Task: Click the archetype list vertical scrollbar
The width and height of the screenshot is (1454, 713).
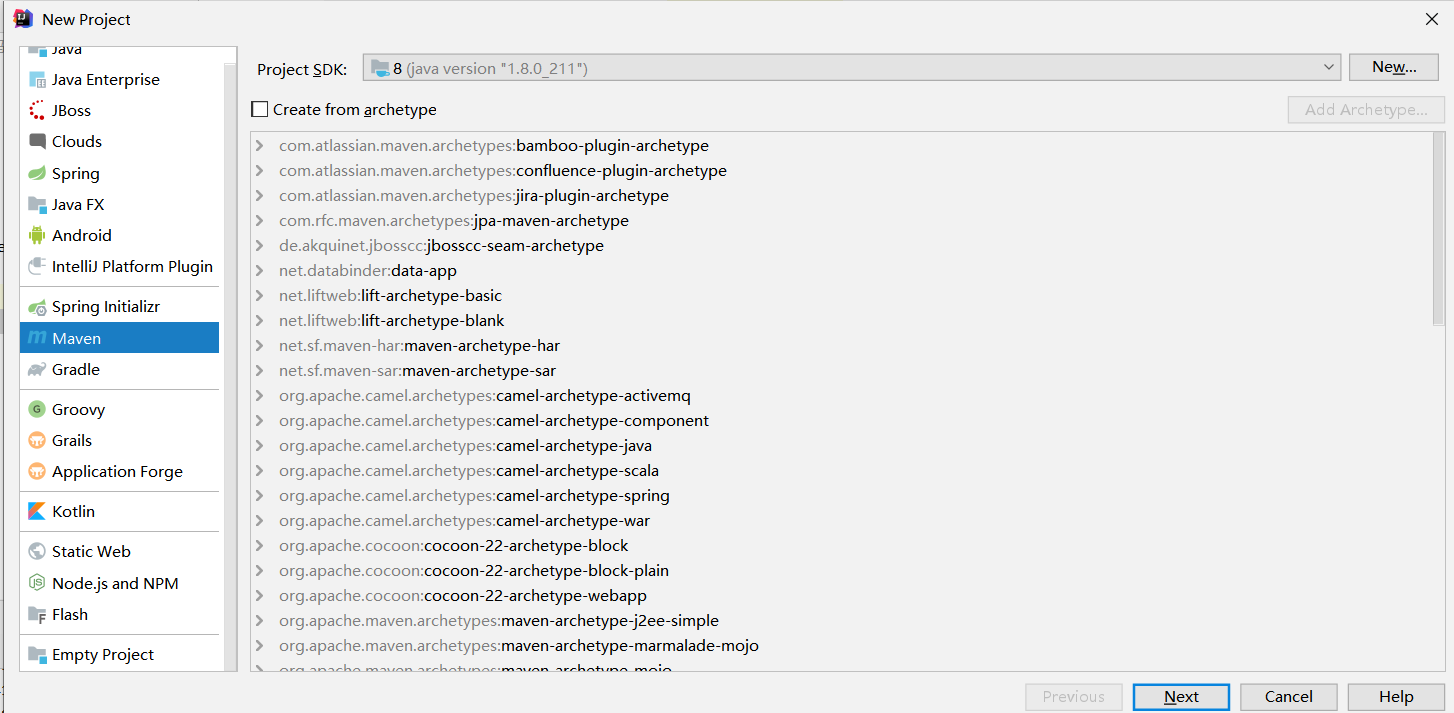Action: pyautogui.click(x=1438, y=230)
